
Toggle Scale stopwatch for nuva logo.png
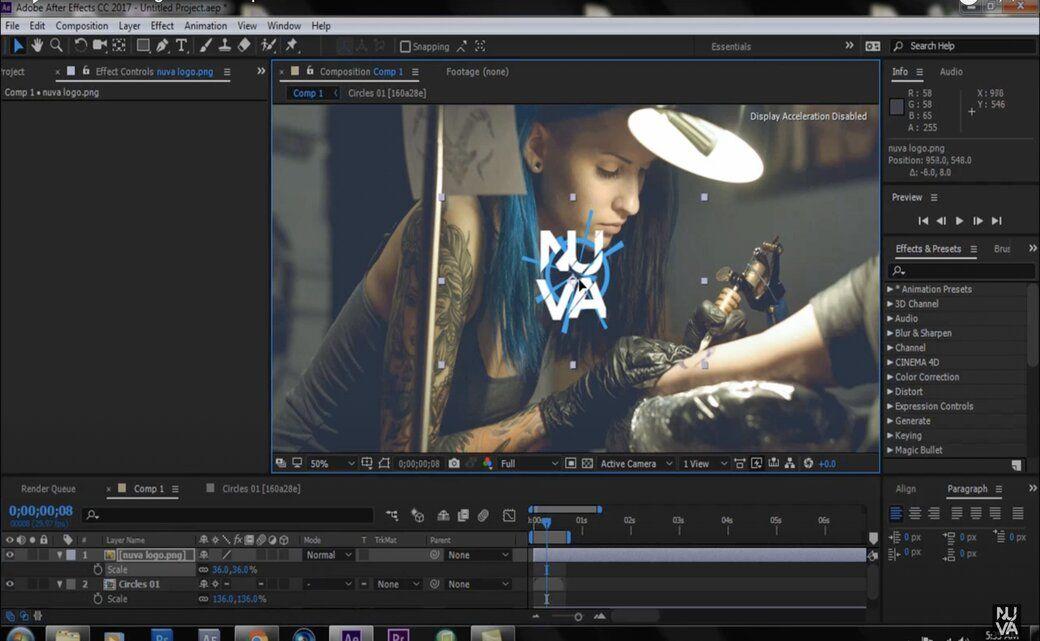click(x=98, y=569)
